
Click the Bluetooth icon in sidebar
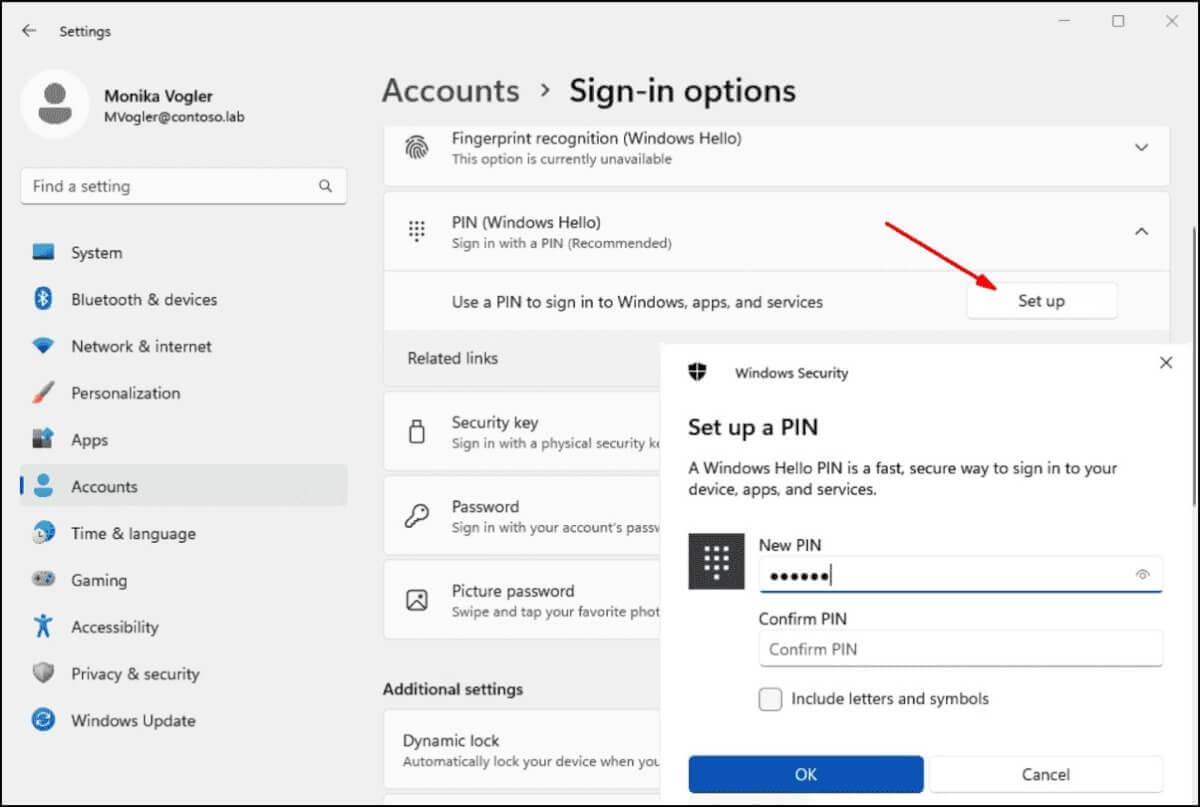tap(43, 299)
